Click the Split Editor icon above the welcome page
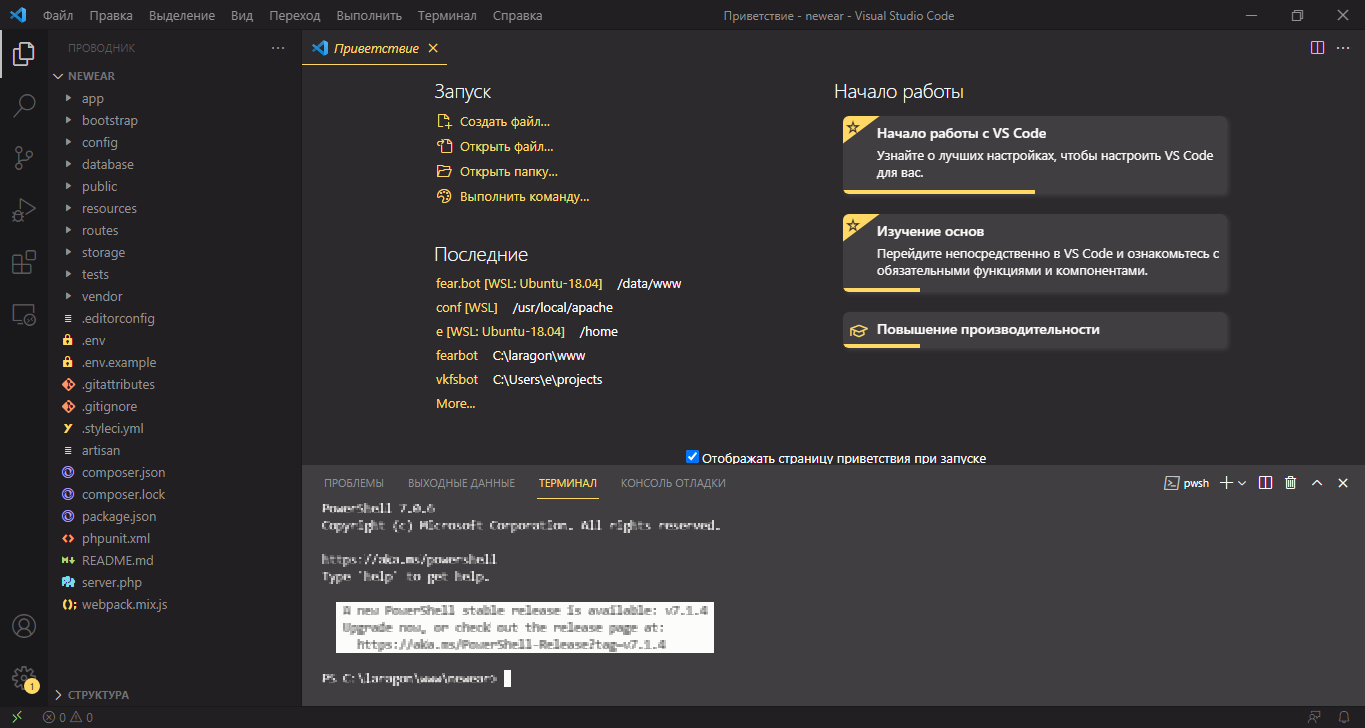This screenshot has height=728, width=1365. pos(1316,47)
